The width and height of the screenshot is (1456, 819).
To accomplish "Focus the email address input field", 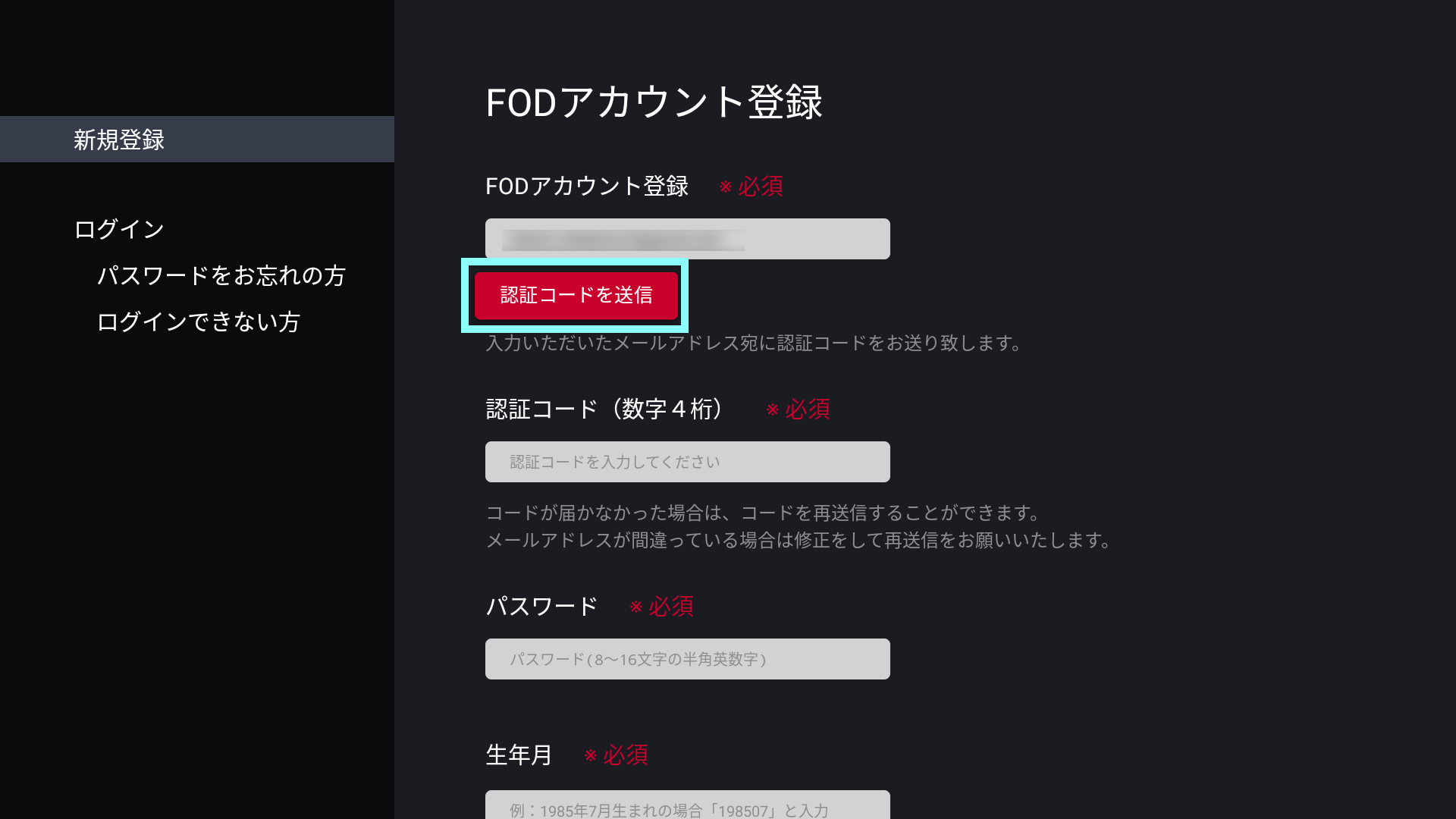I will (x=687, y=239).
